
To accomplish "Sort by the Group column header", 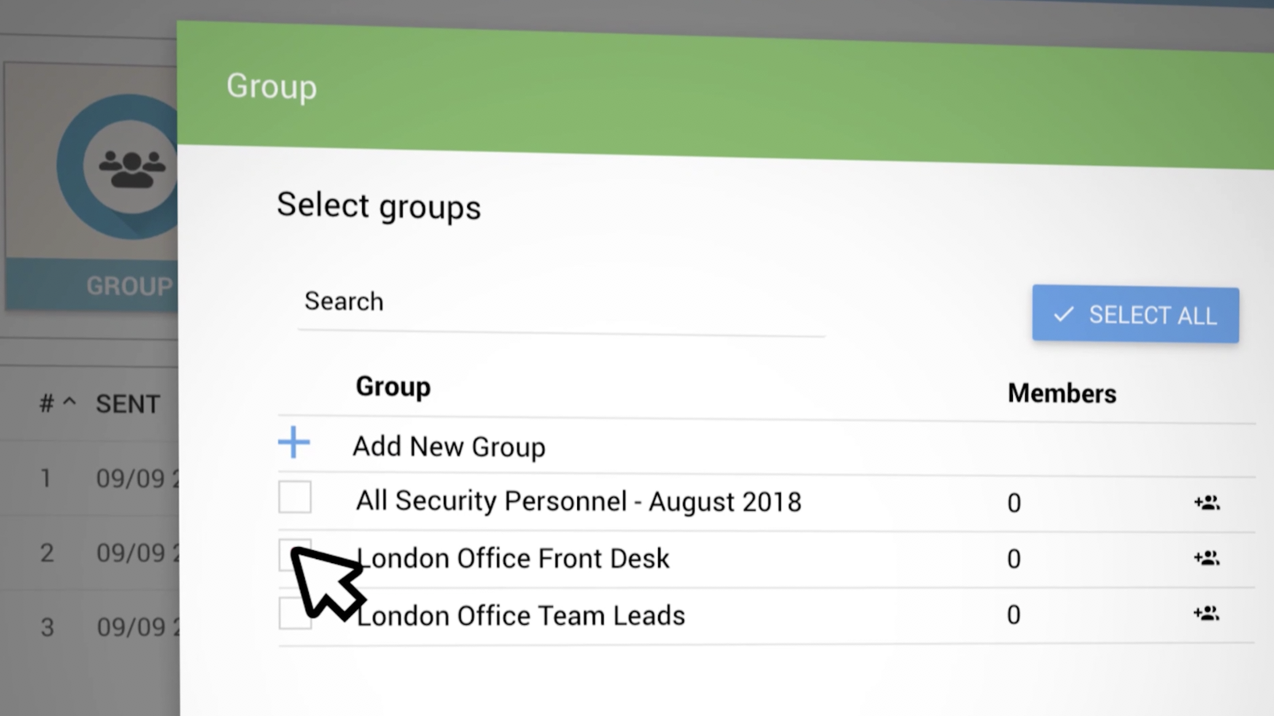I will (393, 388).
